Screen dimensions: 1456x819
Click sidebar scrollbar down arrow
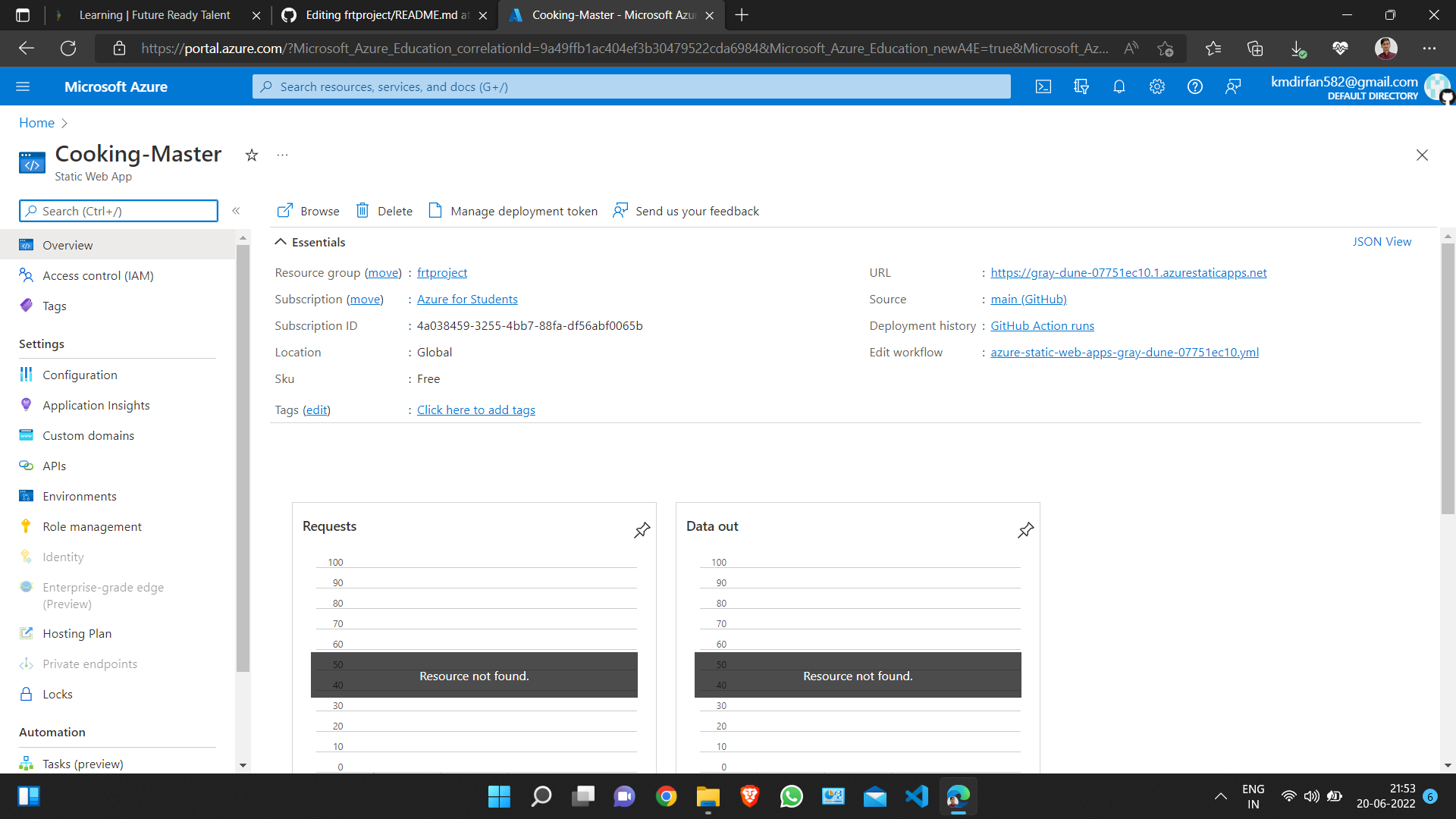coord(243,765)
